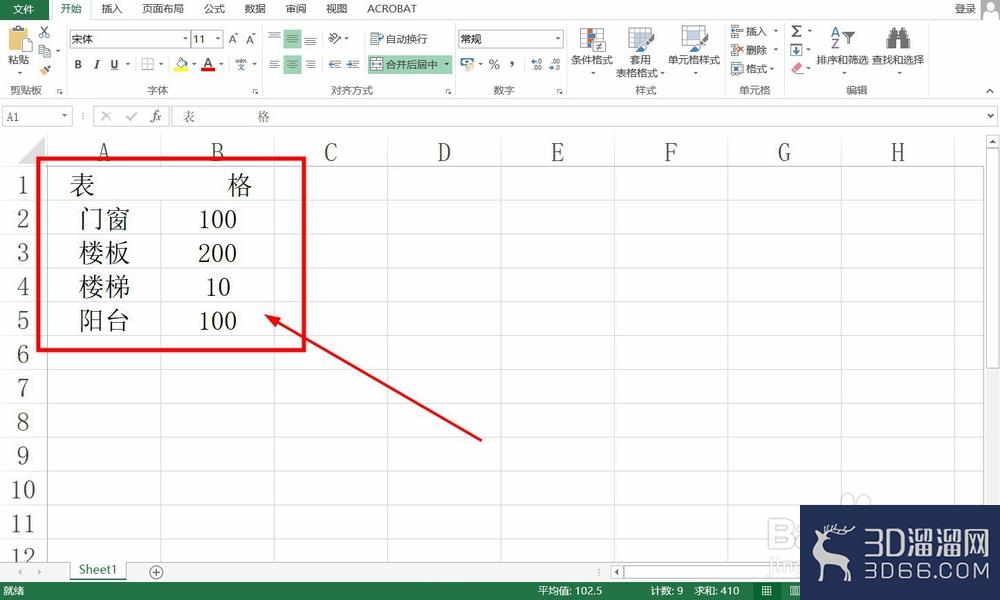Toggle bottom vertical alignment
The width and height of the screenshot is (1000, 600).
pyautogui.click(x=311, y=39)
